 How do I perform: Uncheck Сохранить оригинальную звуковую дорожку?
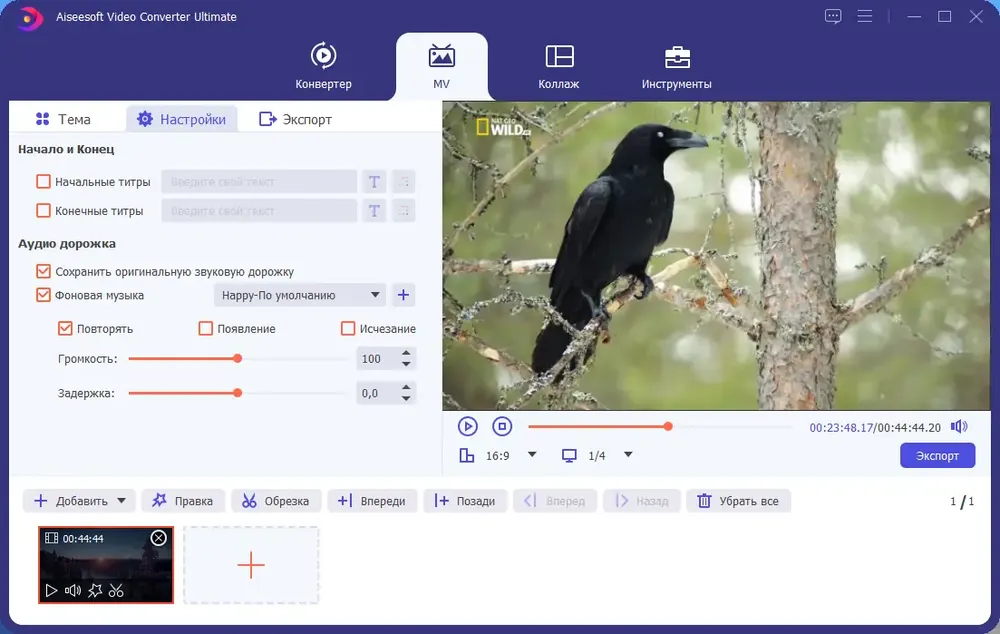point(43,272)
